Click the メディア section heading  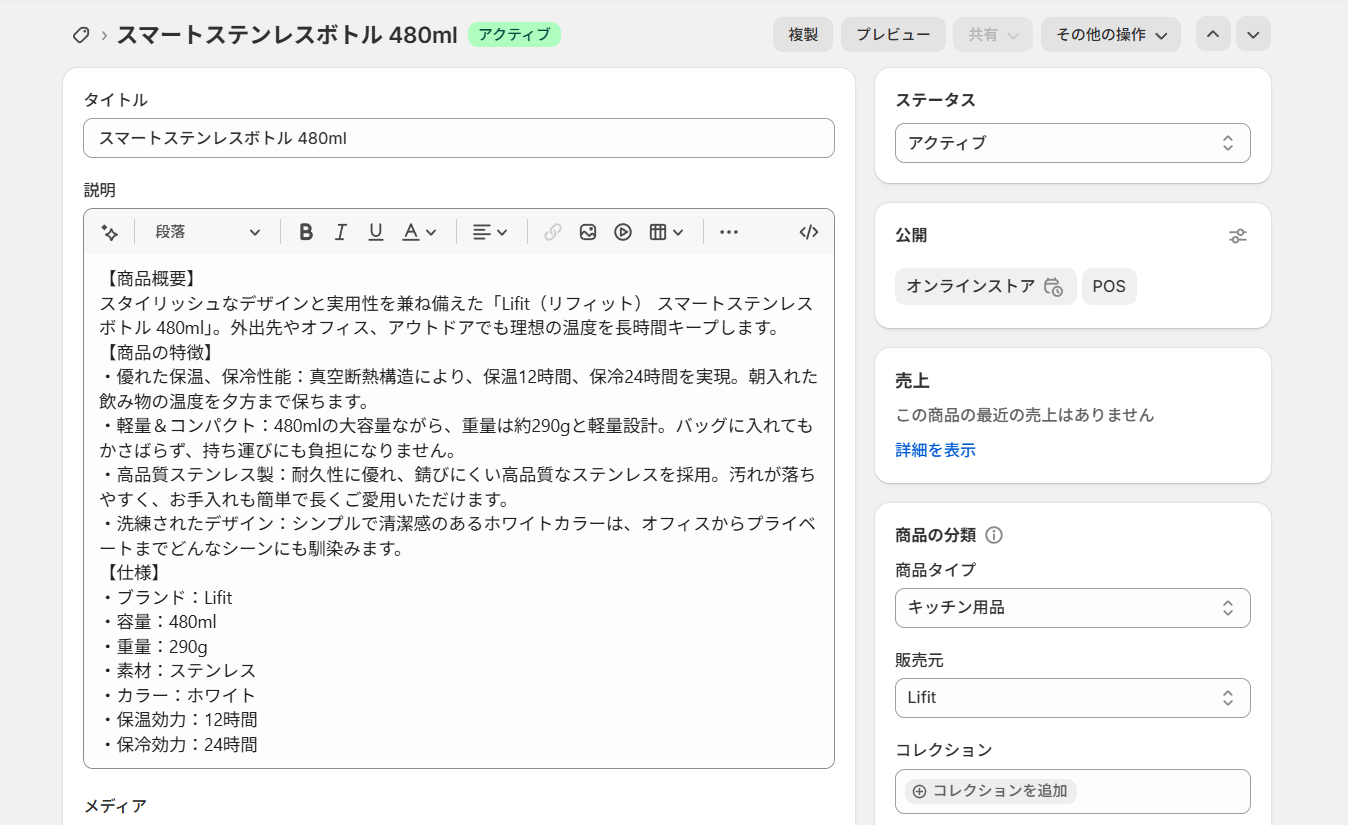click(115, 805)
